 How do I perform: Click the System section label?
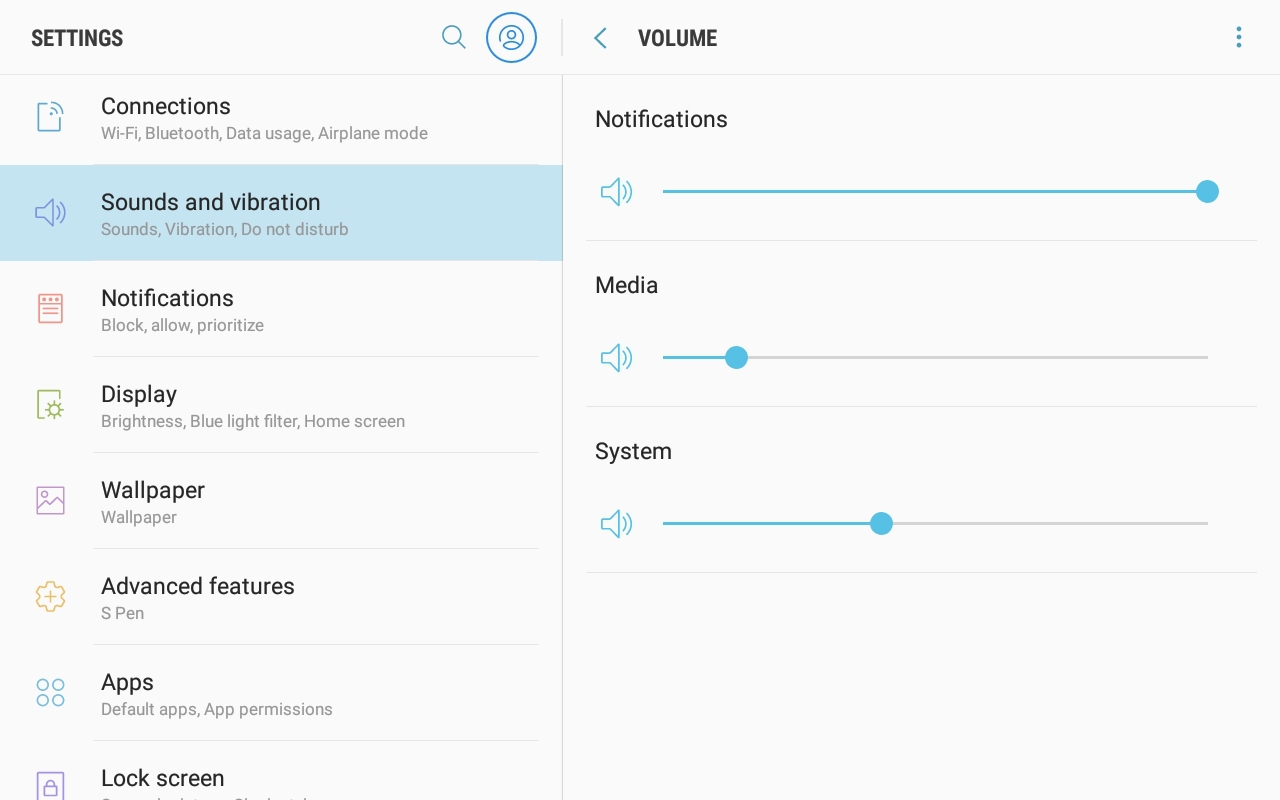click(x=633, y=451)
